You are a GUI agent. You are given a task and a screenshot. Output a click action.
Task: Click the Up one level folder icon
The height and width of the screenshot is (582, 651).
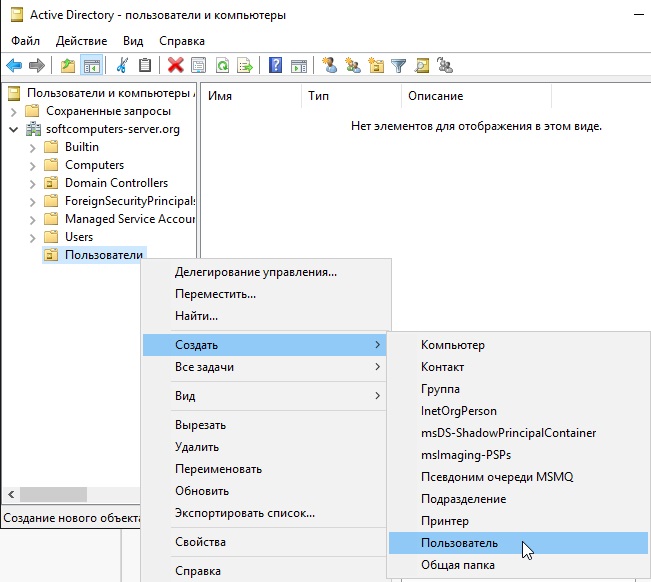pos(67,65)
